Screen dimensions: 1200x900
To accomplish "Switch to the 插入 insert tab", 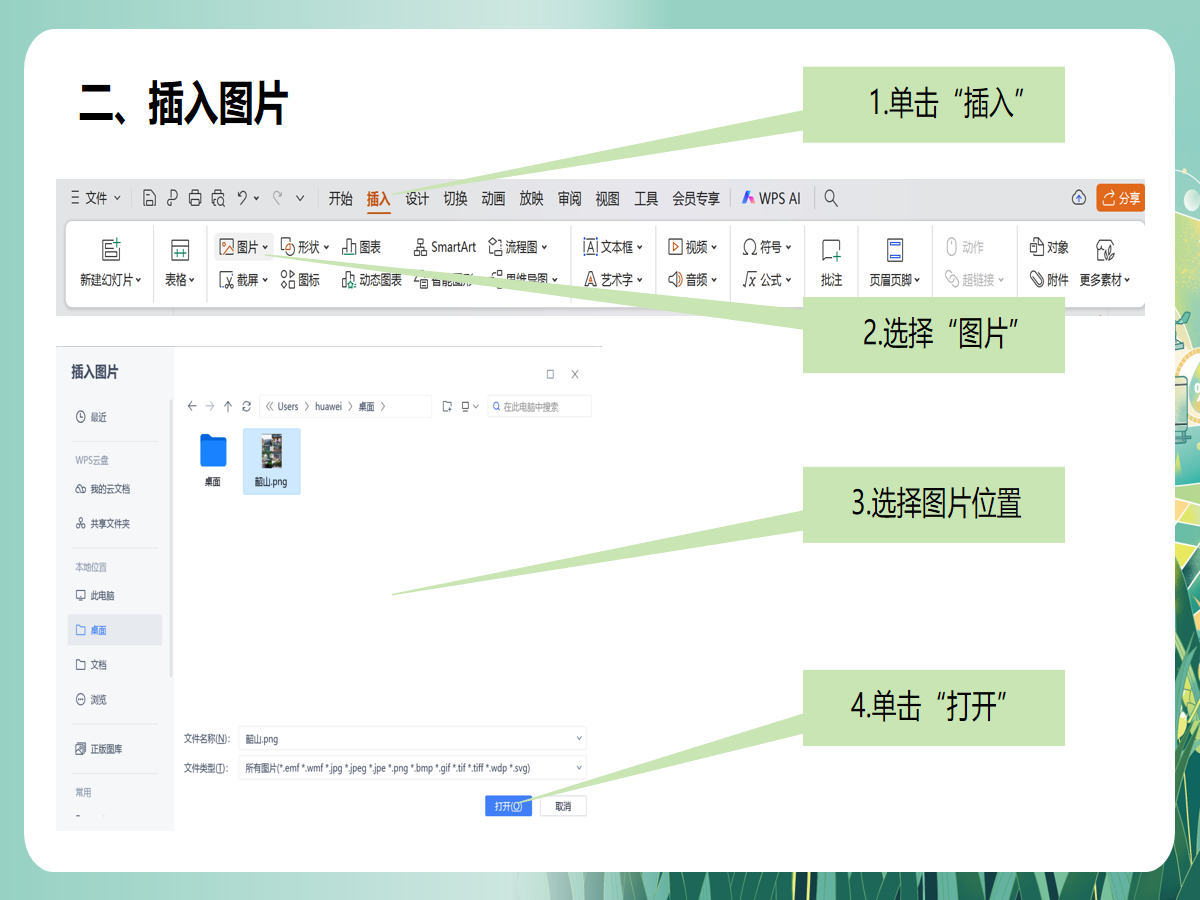I will (379, 198).
